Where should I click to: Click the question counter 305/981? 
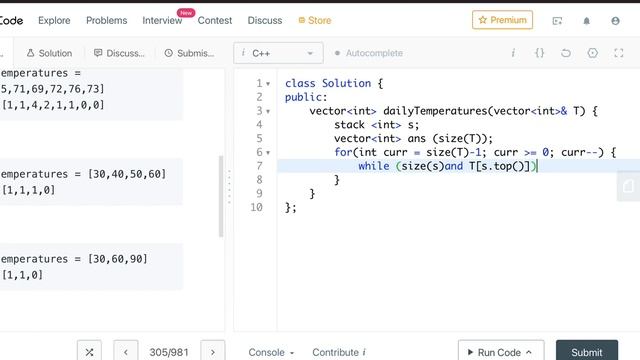pyautogui.click(x=169, y=352)
